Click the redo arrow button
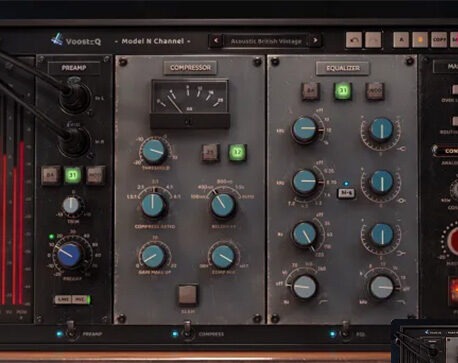Image resolution: width=458 pixels, height=363 pixels. 373,40
